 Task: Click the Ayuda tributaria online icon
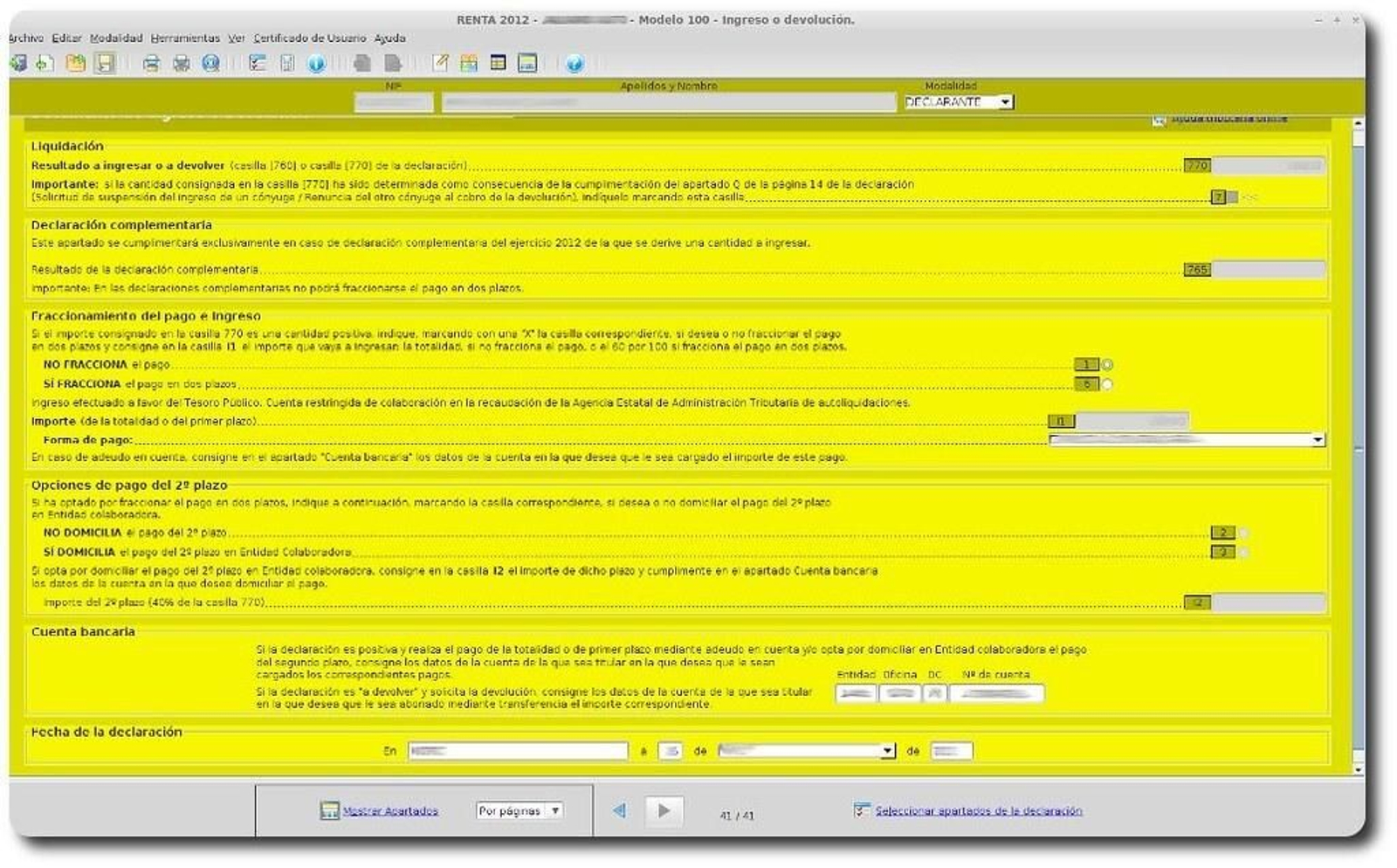pos(1159,119)
